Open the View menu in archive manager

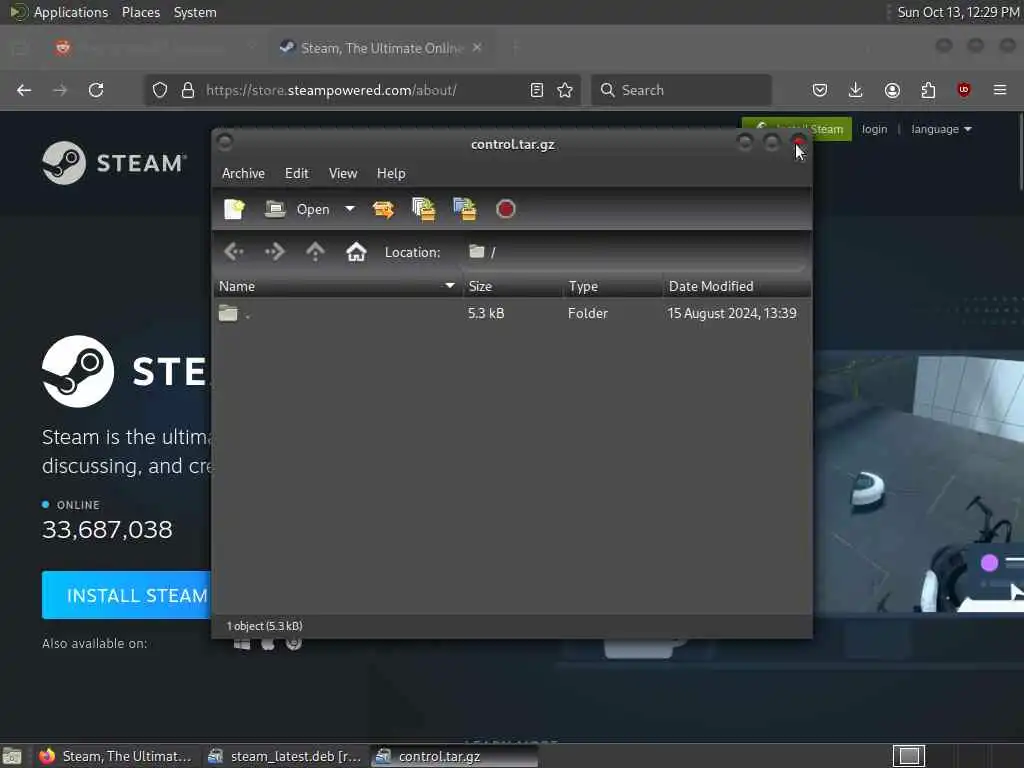click(343, 173)
